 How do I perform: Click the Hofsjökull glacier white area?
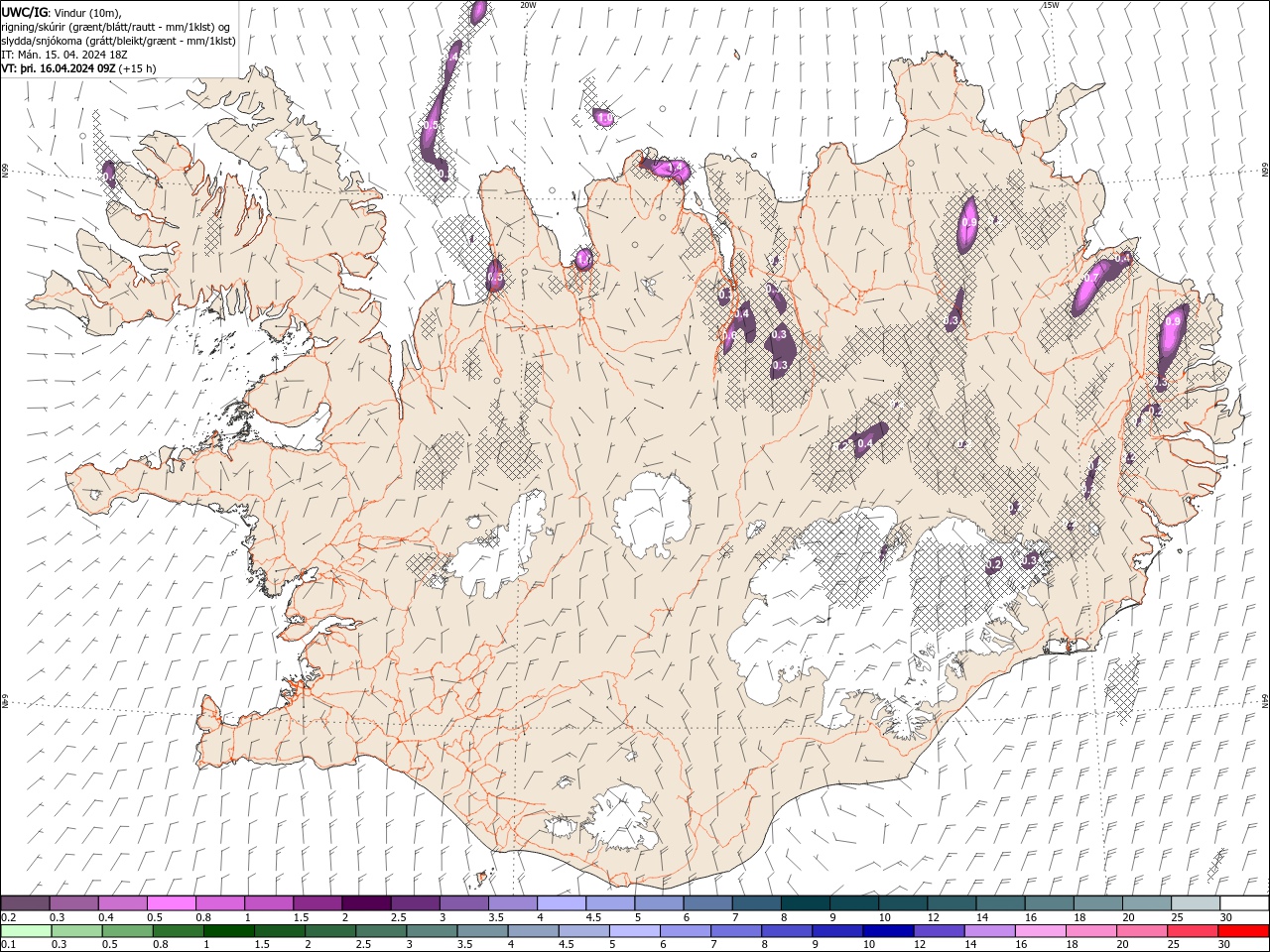652,514
